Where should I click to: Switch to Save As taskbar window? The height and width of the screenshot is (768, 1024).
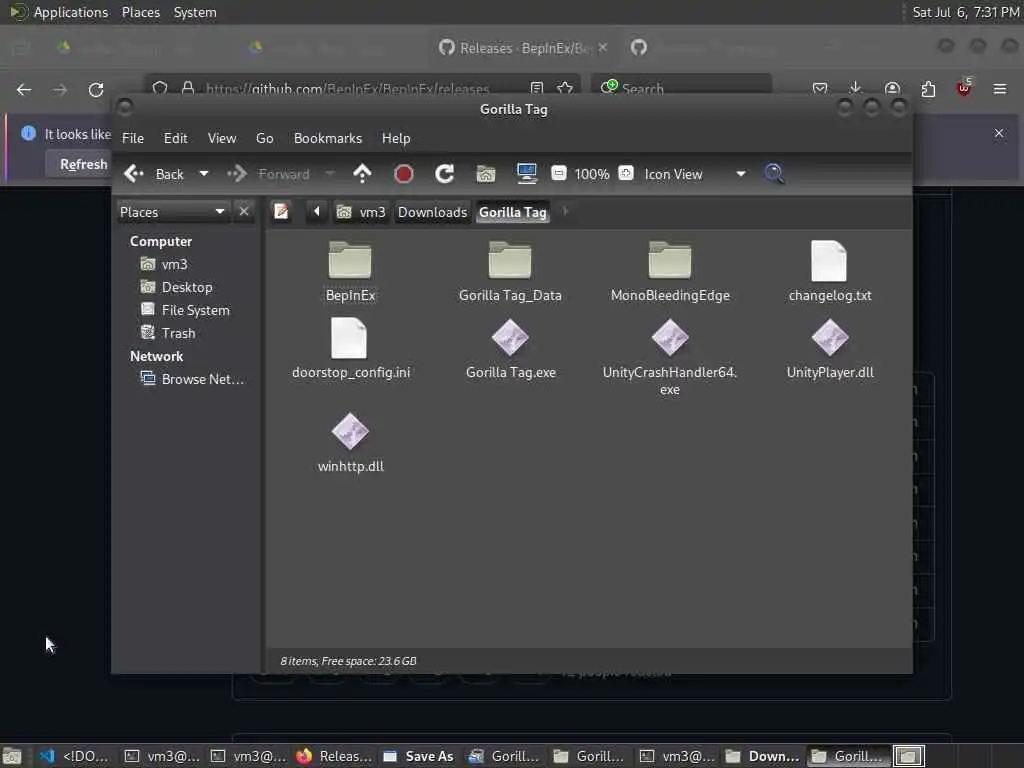[418, 756]
